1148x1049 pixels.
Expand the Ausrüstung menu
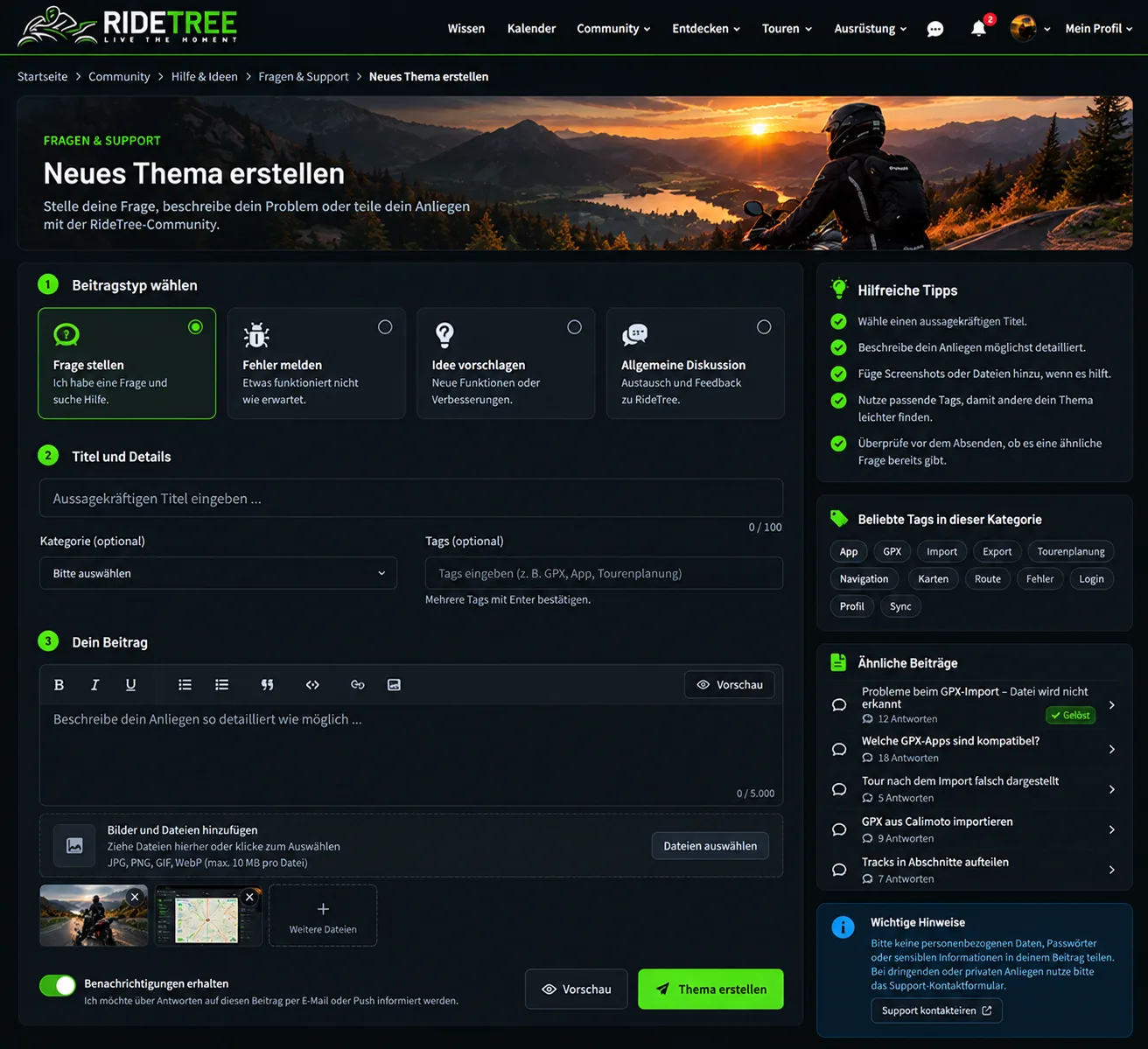[x=871, y=29]
